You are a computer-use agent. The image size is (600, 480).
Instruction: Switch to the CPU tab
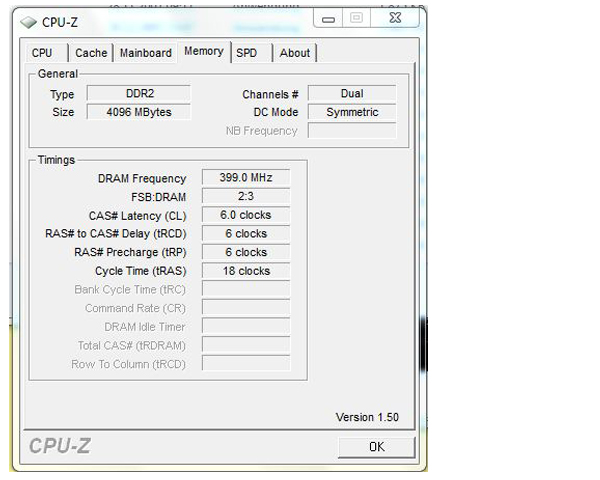[x=47, y=53]
